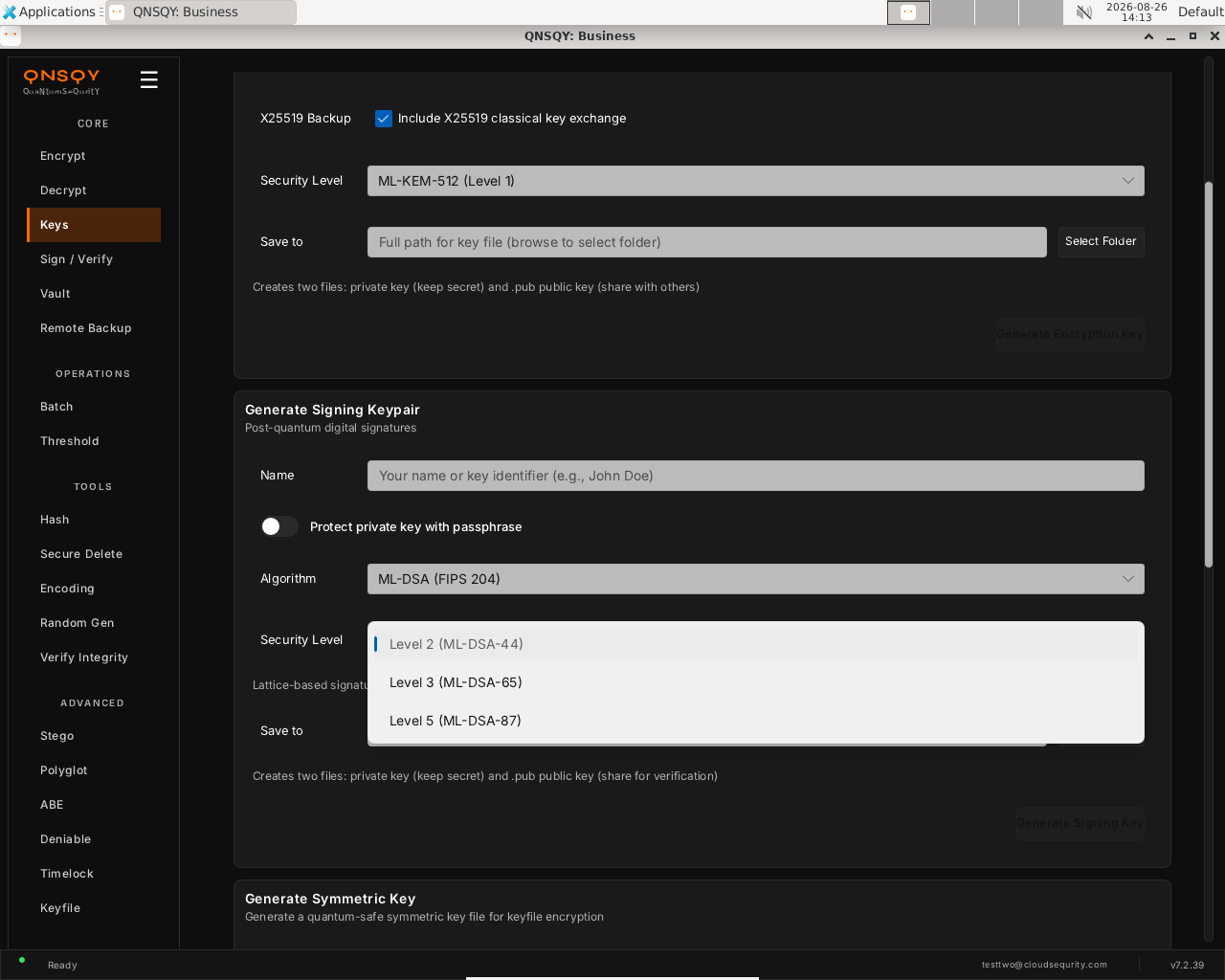Click the green Ready status indicator
1225x980 pixels.
click(x=22, y=960)
